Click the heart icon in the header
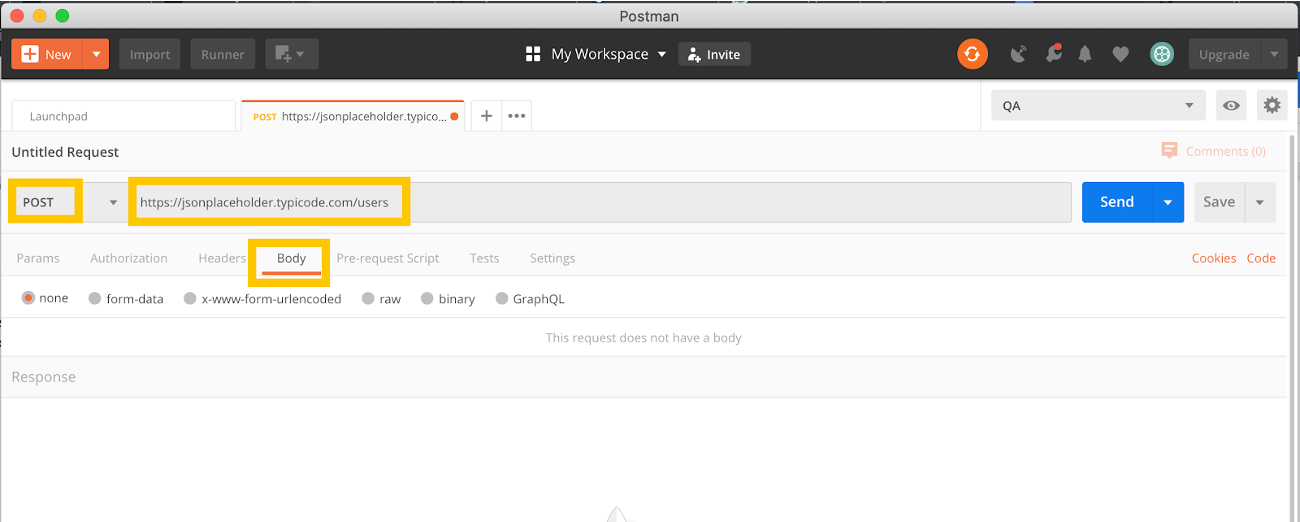Viewport: 1300px width, 522px height. coord(1120,54)
